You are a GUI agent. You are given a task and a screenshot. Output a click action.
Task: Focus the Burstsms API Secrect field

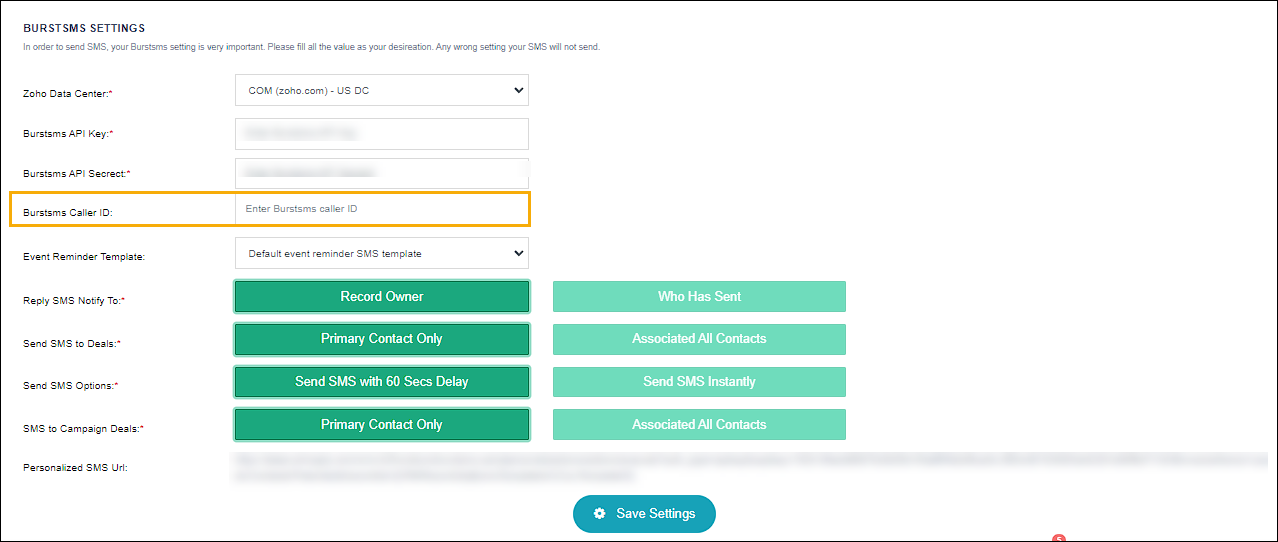(381, 173)
